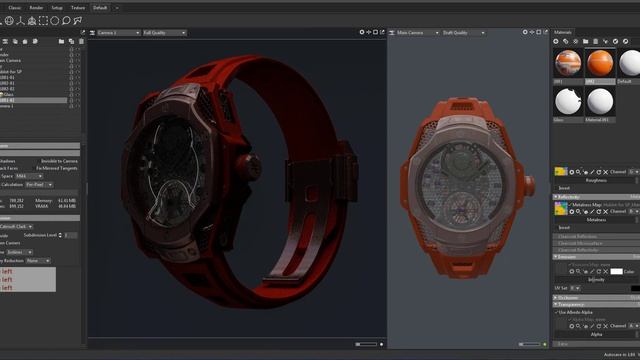Select the polygon lasso selection tool
The image size is (640, 360).
pos(78,20)
